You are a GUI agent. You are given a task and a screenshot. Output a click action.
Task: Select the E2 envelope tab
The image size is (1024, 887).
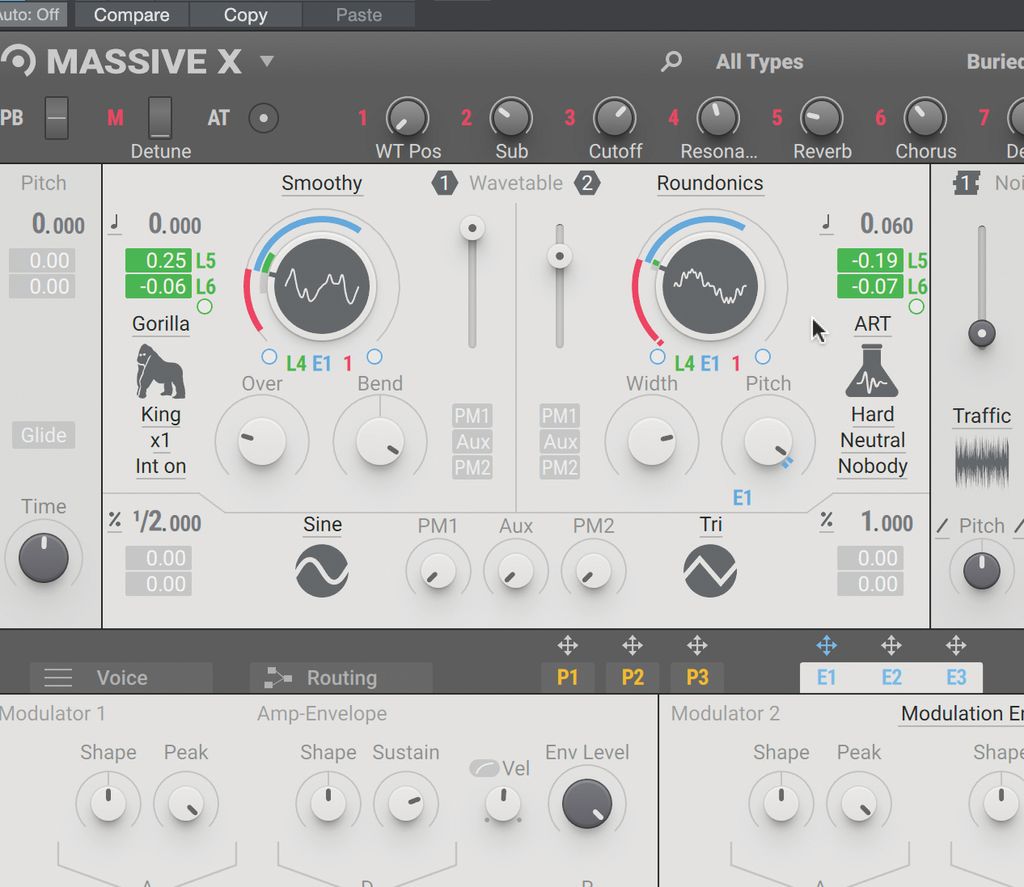891,677
